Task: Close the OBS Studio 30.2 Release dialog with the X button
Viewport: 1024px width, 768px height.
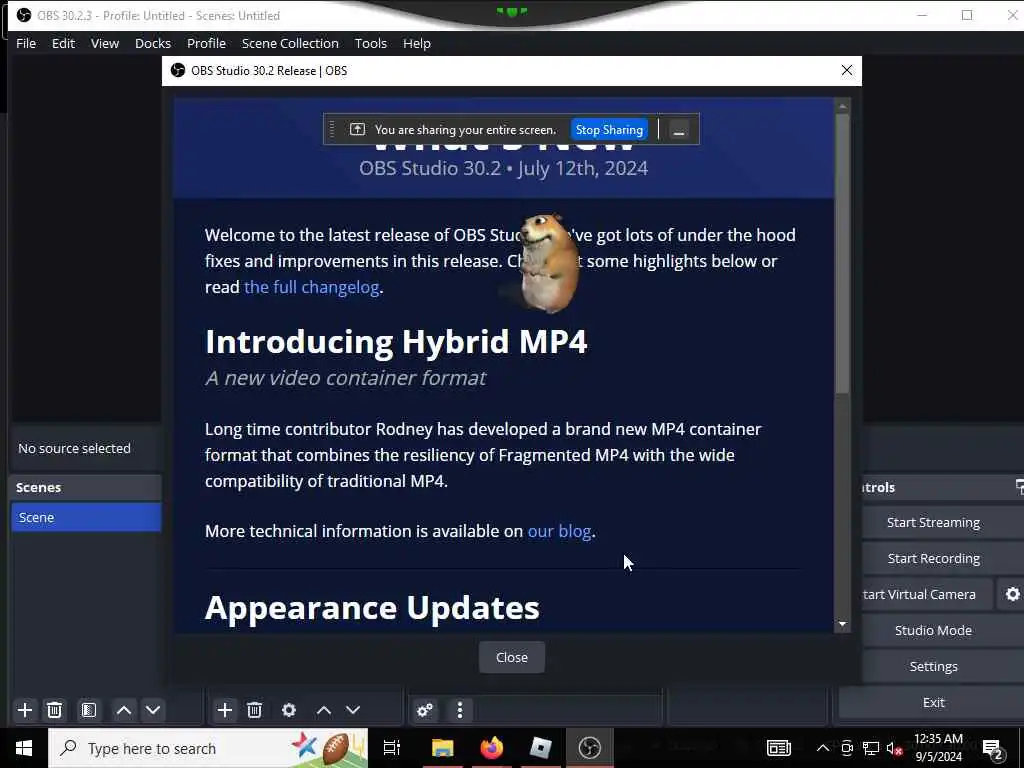Action: point(846,70)
